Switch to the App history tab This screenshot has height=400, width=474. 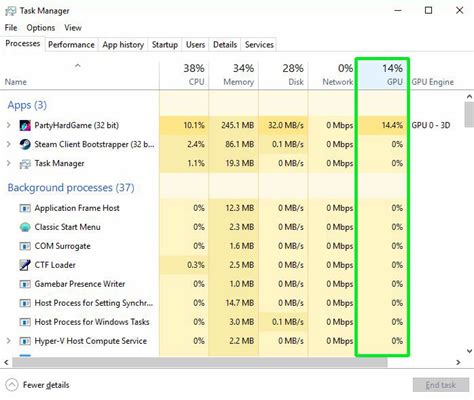pos(123,45)
